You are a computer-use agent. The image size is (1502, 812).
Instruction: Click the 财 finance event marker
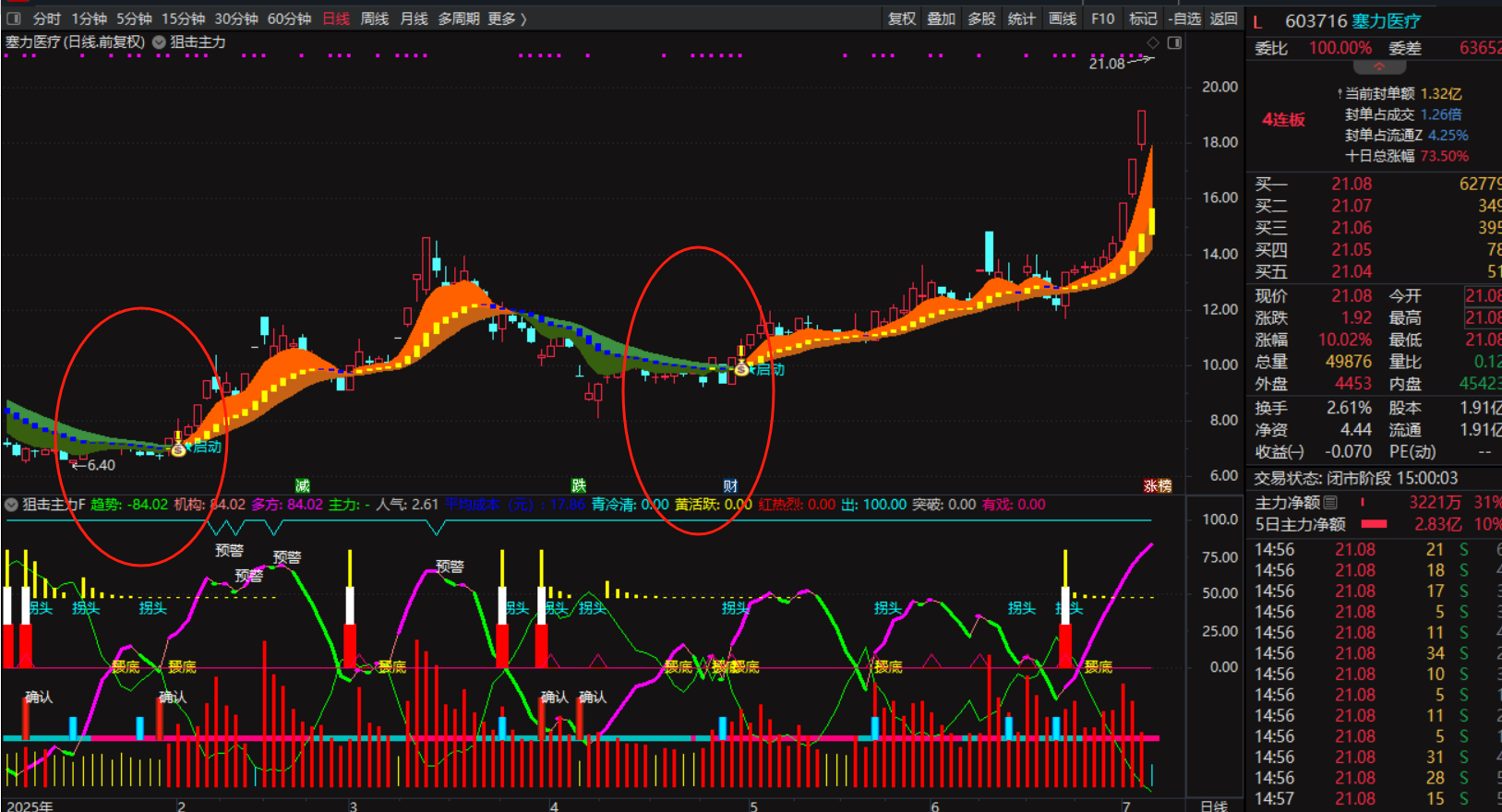click(730, 485)
